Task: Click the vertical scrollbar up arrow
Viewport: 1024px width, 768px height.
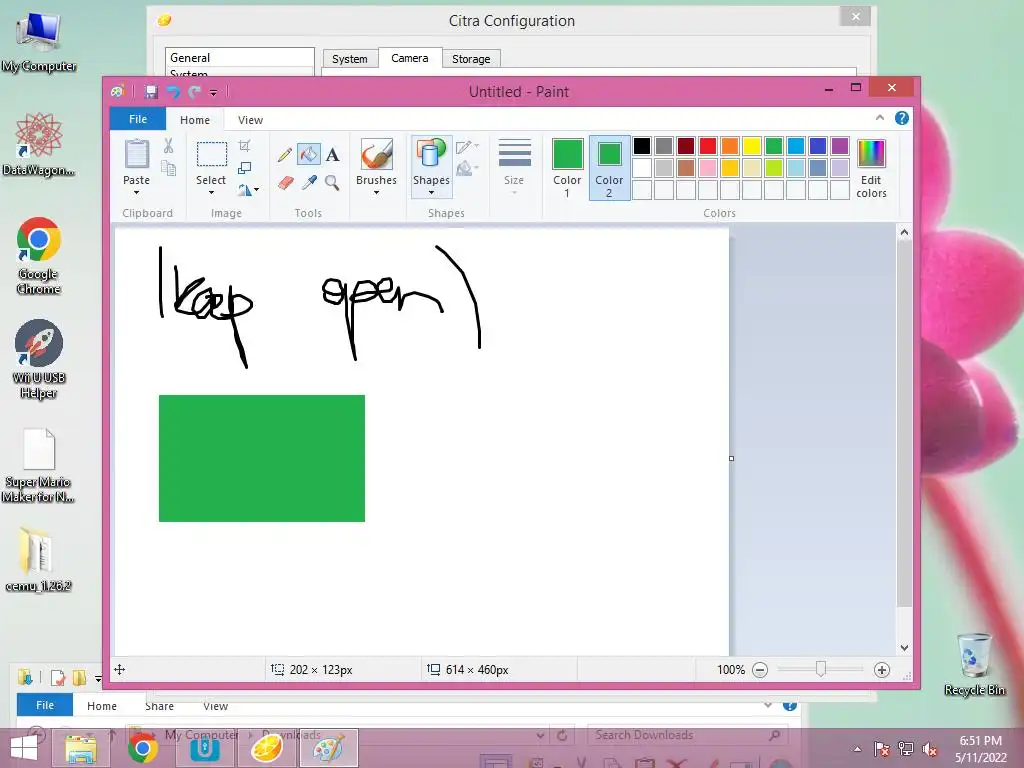Action: pyautogui.click(x=904, y=232)
